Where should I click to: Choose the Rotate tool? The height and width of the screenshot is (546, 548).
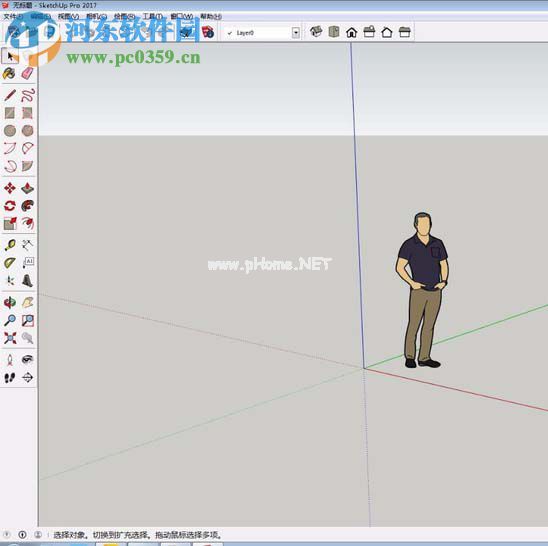tap(10, 206)
